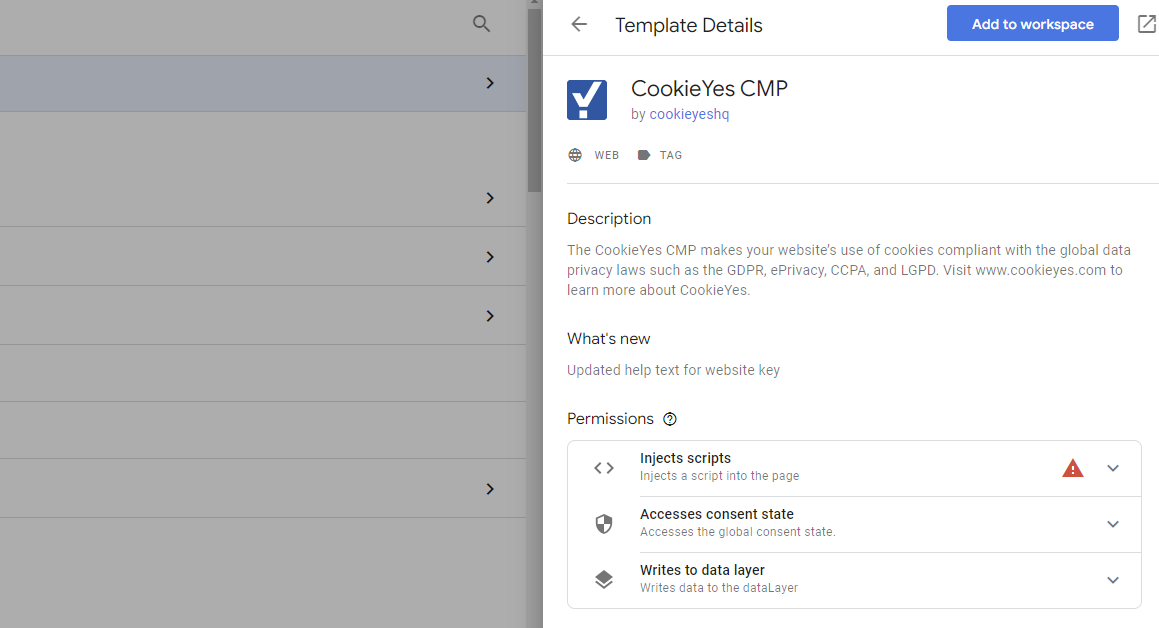Click the CookieYes CMP title

coord(709,89)
